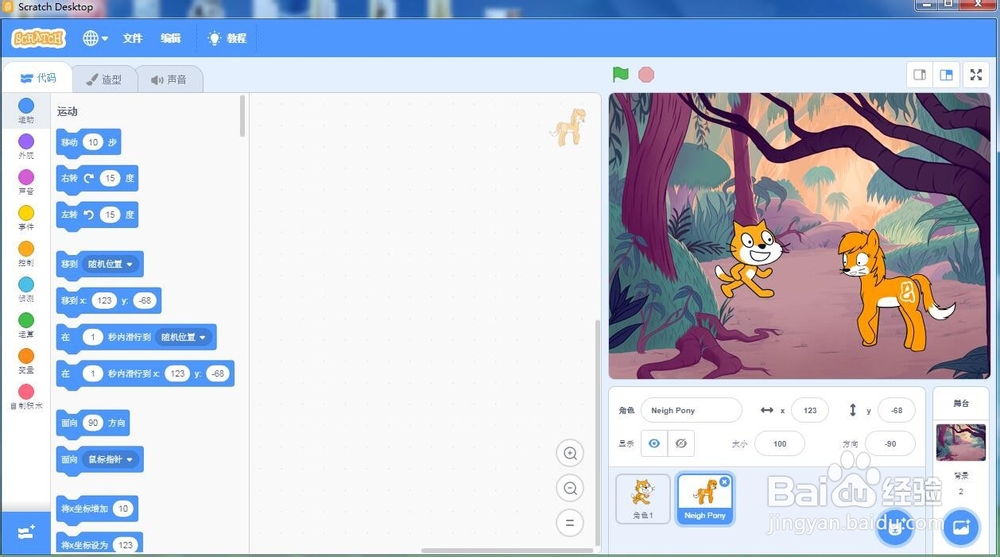This screenshot has width=1000, height=557.
Task: Show the sprite with eye icon
Action: click(654, 443)
